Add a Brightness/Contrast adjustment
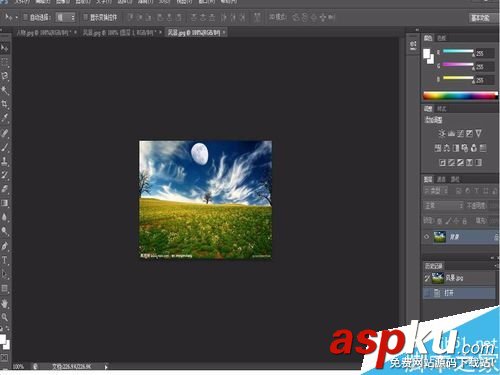The height and width of the screenshot is (375, 500). coord(442,134)
